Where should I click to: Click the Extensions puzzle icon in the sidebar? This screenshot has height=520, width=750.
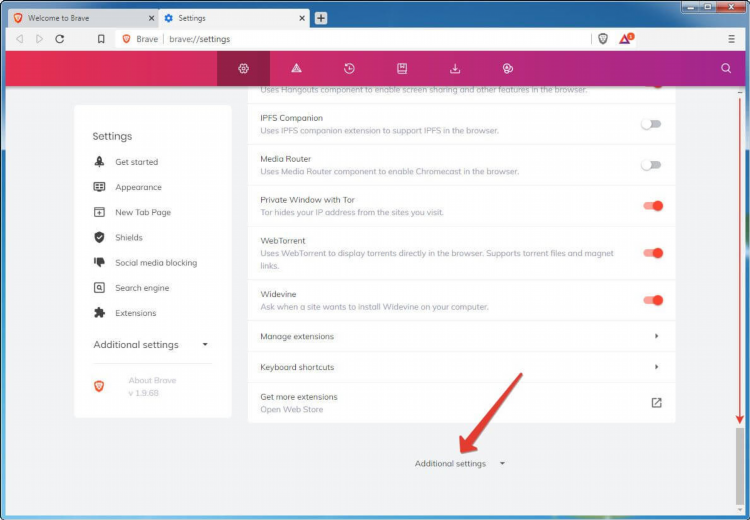(99, 313)
